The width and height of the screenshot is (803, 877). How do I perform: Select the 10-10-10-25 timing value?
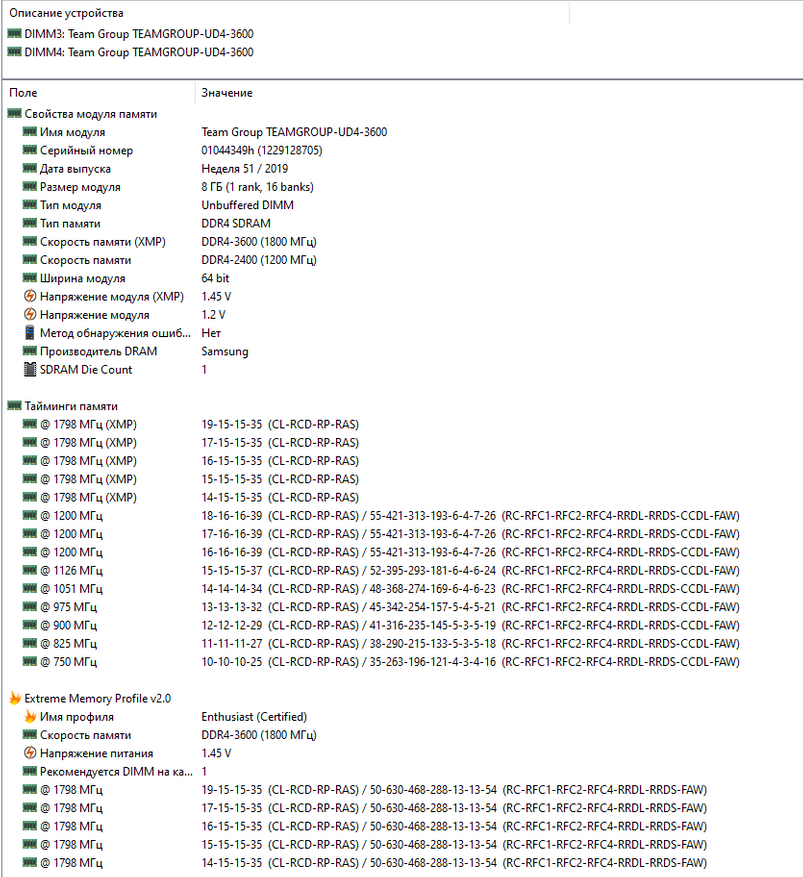click(x=232, y=662)
